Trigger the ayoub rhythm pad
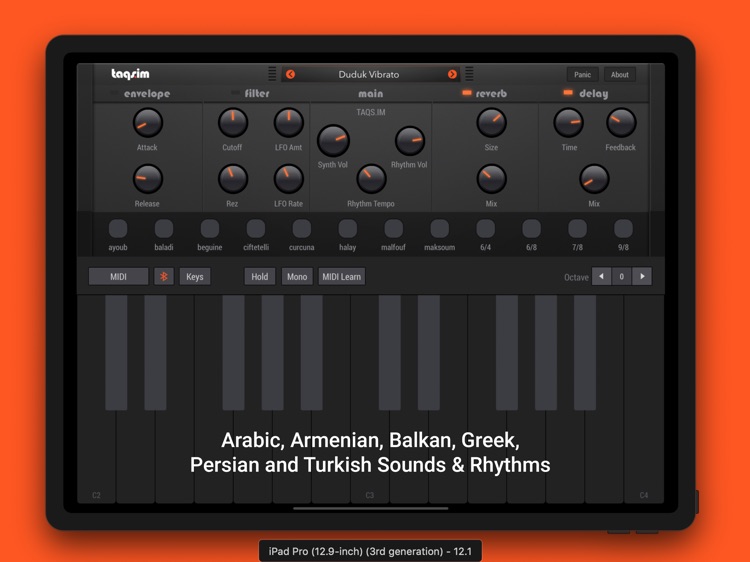Viewport: 750px width, 562px height. (118, 229)
